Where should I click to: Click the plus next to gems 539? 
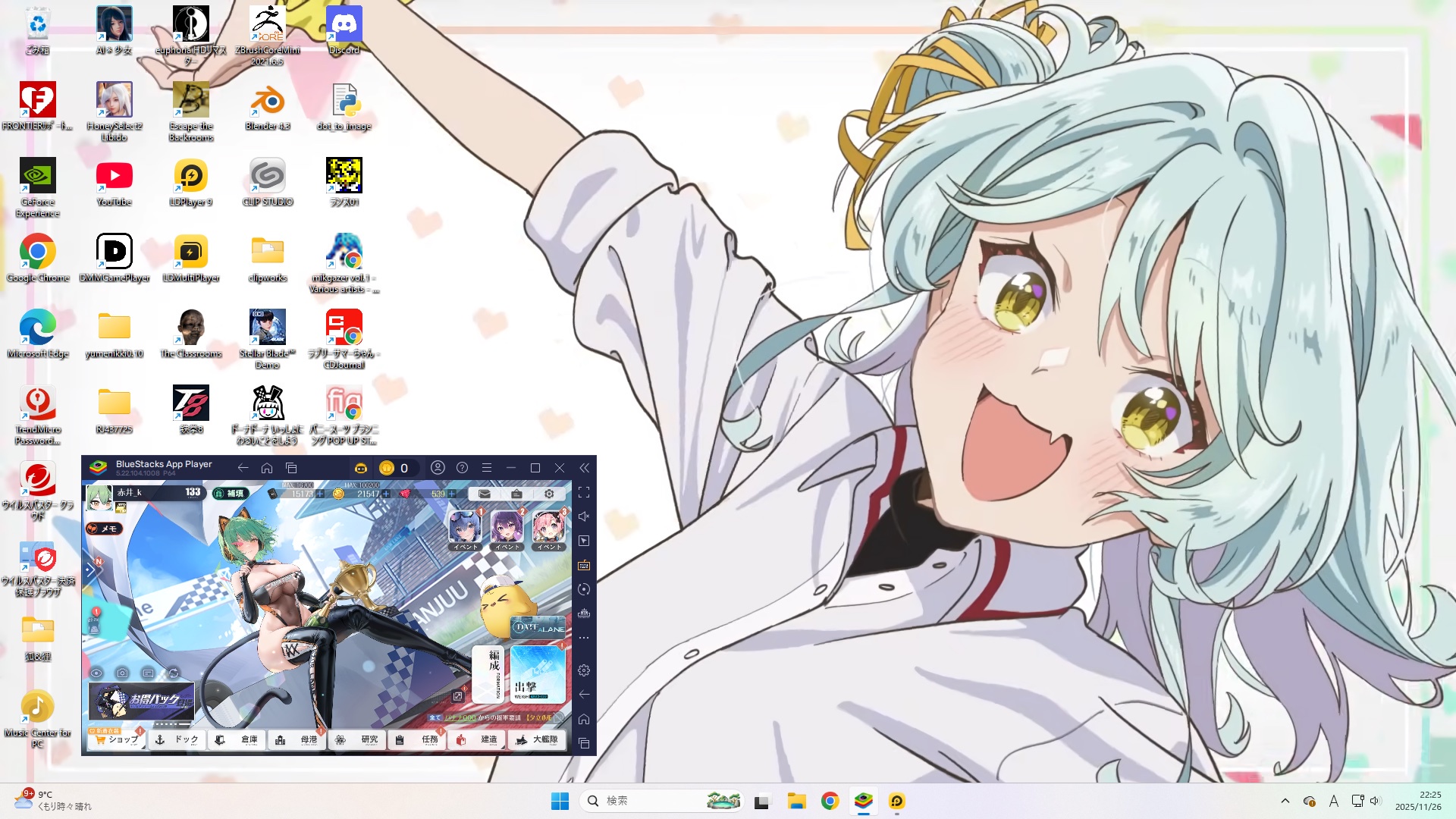coord(453,494)
